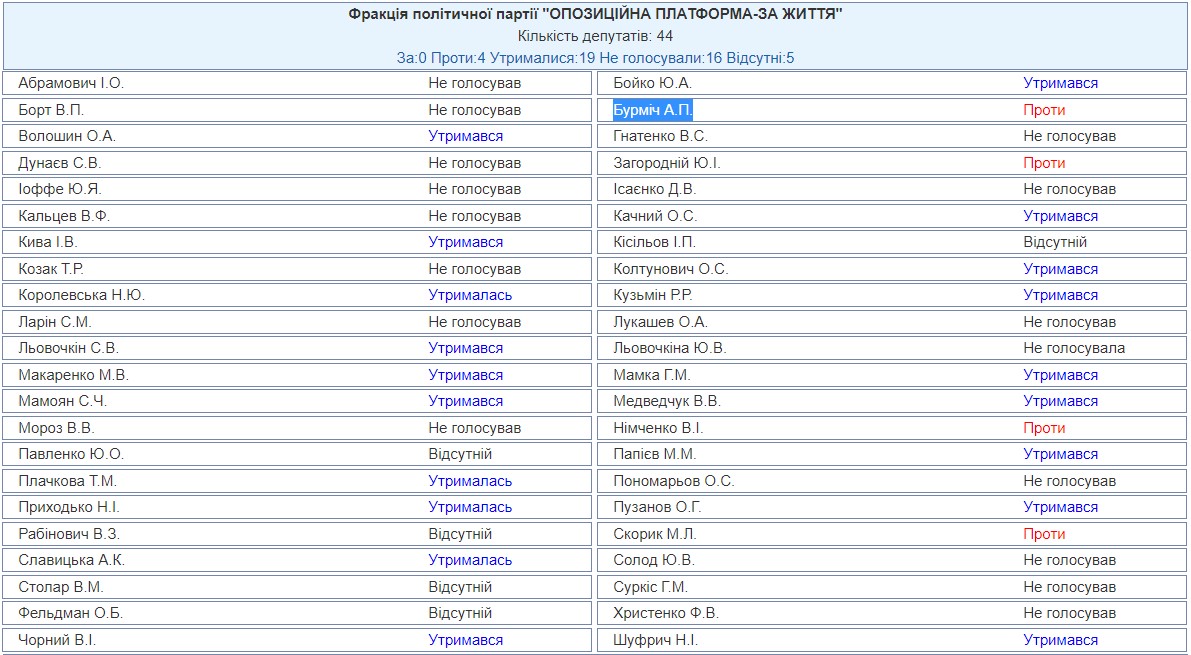
Task: Select deputy Борт В.П.
Action: (x=52, y=110)
